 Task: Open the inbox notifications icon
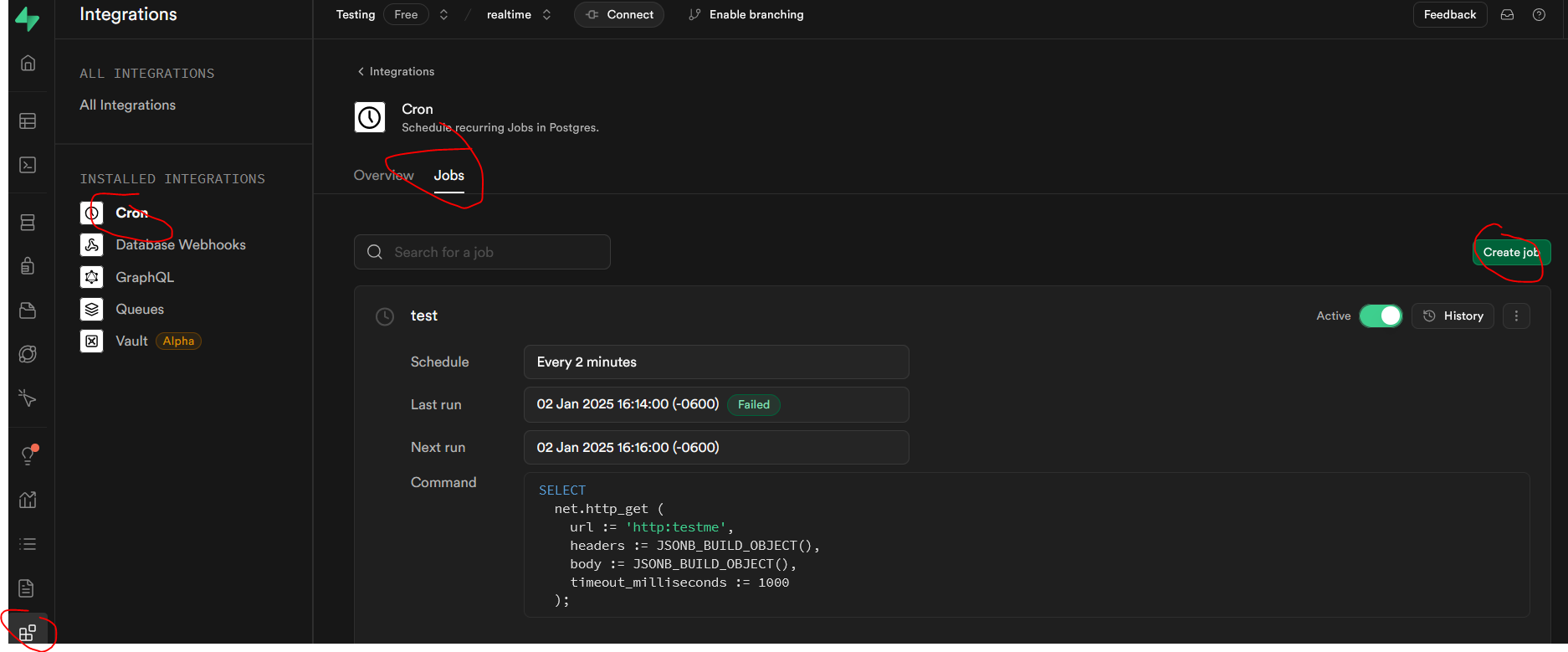(x=1507, y=14)
